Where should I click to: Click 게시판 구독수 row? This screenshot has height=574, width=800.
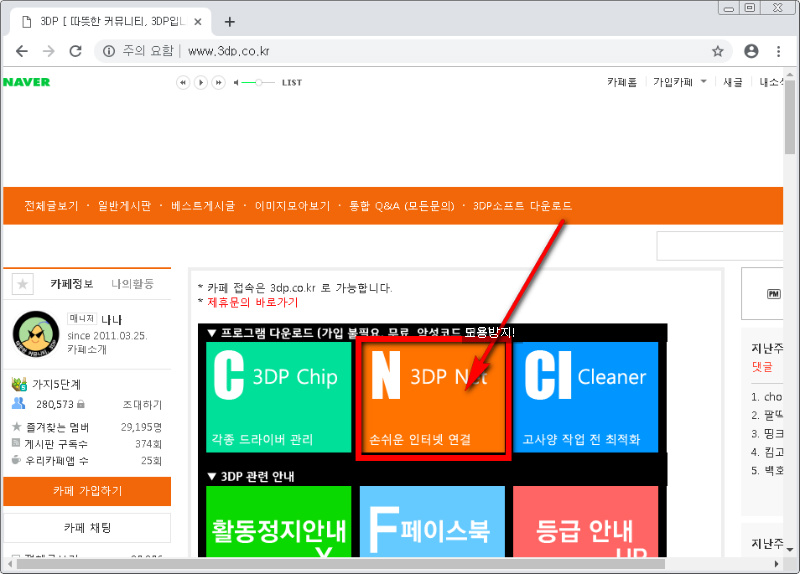tap(86, 444)
